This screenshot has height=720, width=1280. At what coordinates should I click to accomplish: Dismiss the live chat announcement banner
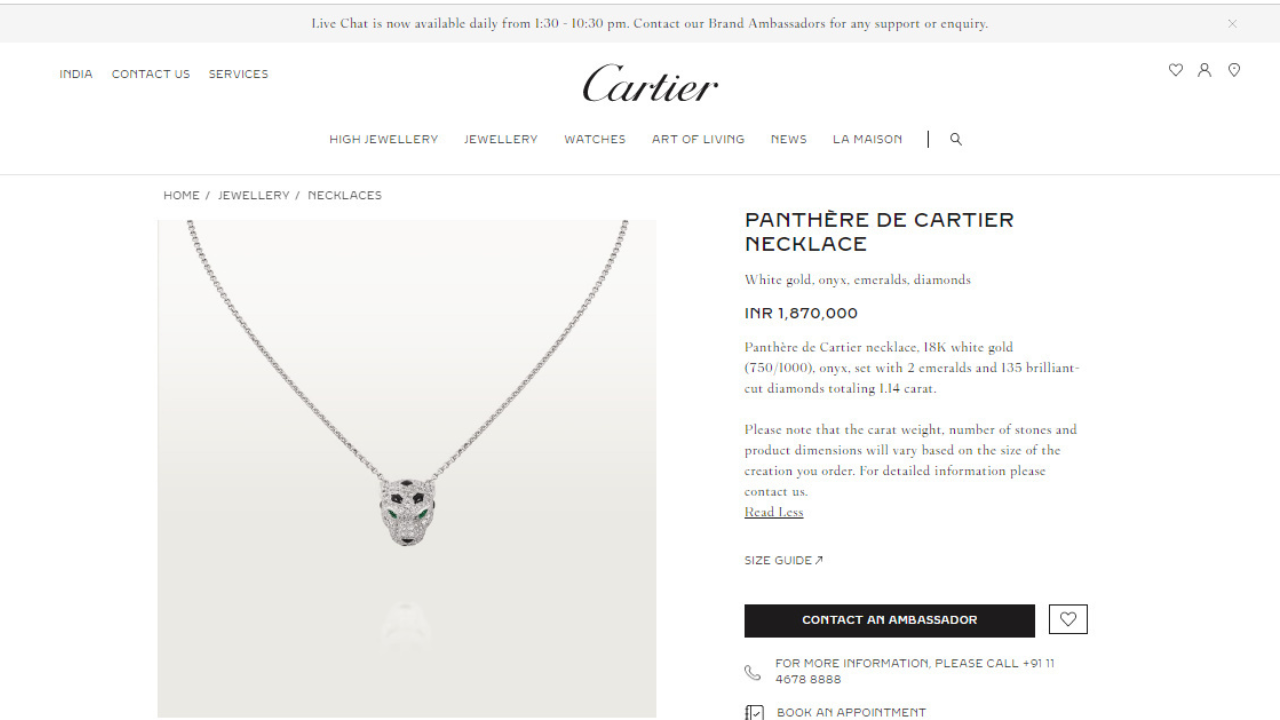pos(1232,24)
